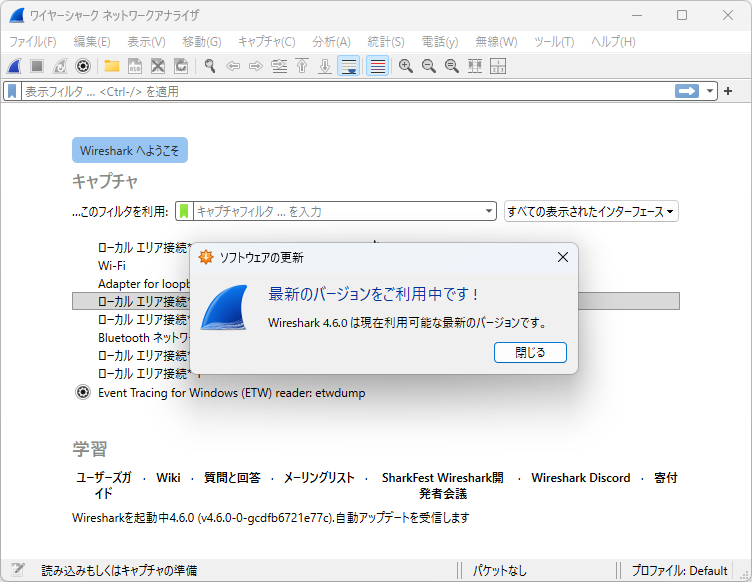Open the Wiki link

coord(168,477)
